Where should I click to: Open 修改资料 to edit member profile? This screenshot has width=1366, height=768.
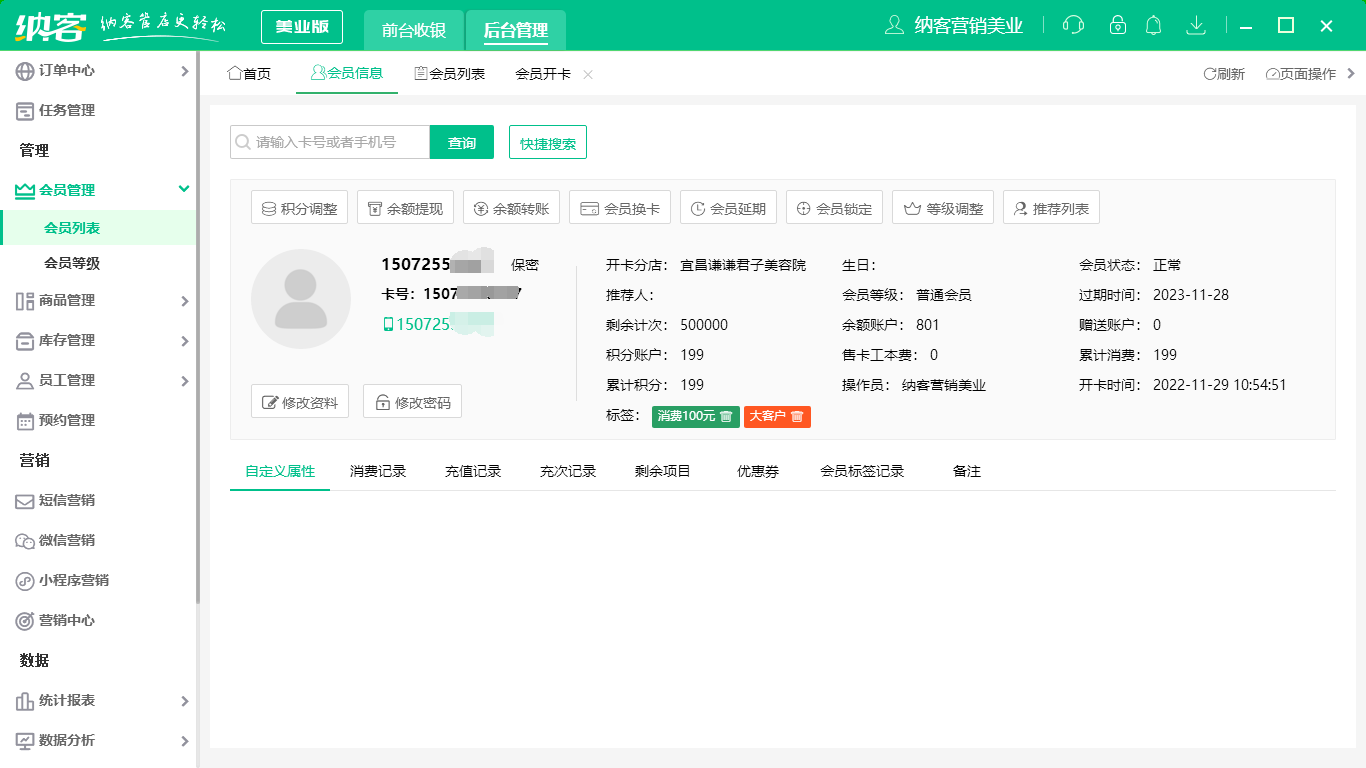point(299,401)
